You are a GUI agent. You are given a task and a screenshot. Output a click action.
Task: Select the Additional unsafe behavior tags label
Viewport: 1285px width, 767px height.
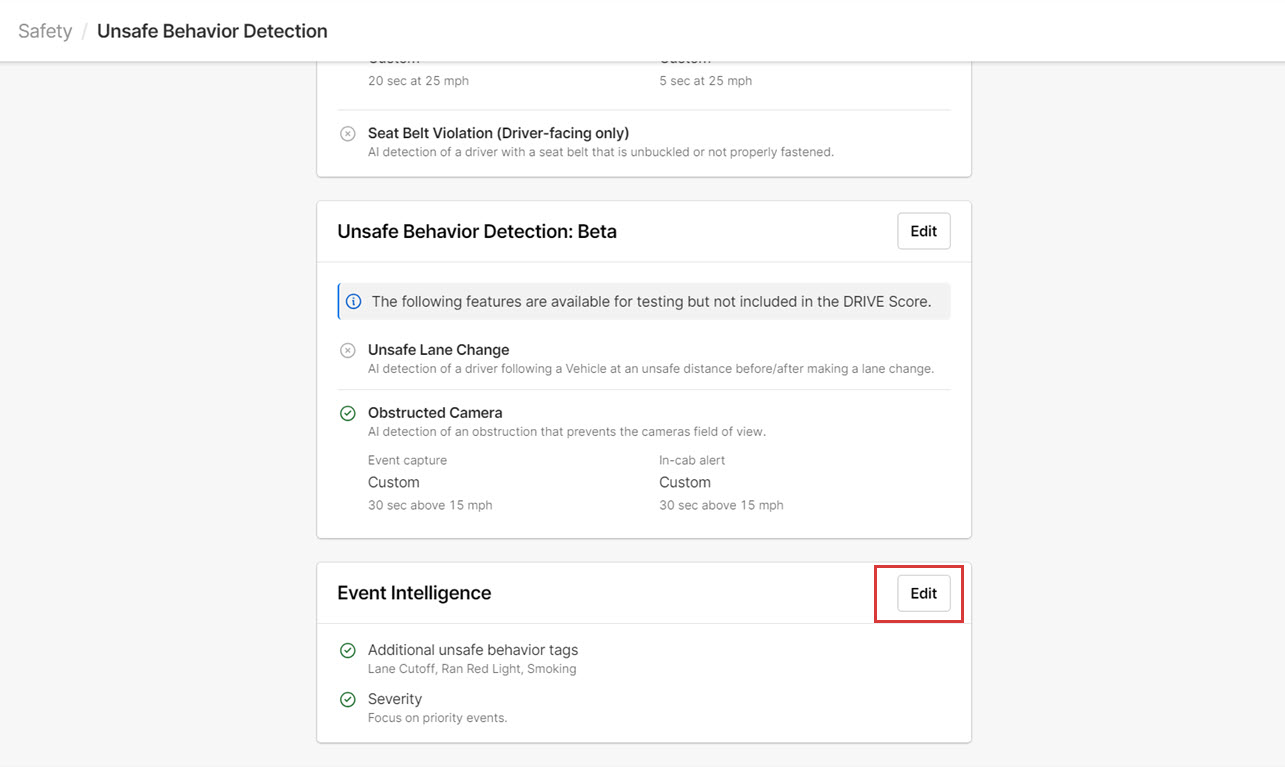[x=473, y=650]
